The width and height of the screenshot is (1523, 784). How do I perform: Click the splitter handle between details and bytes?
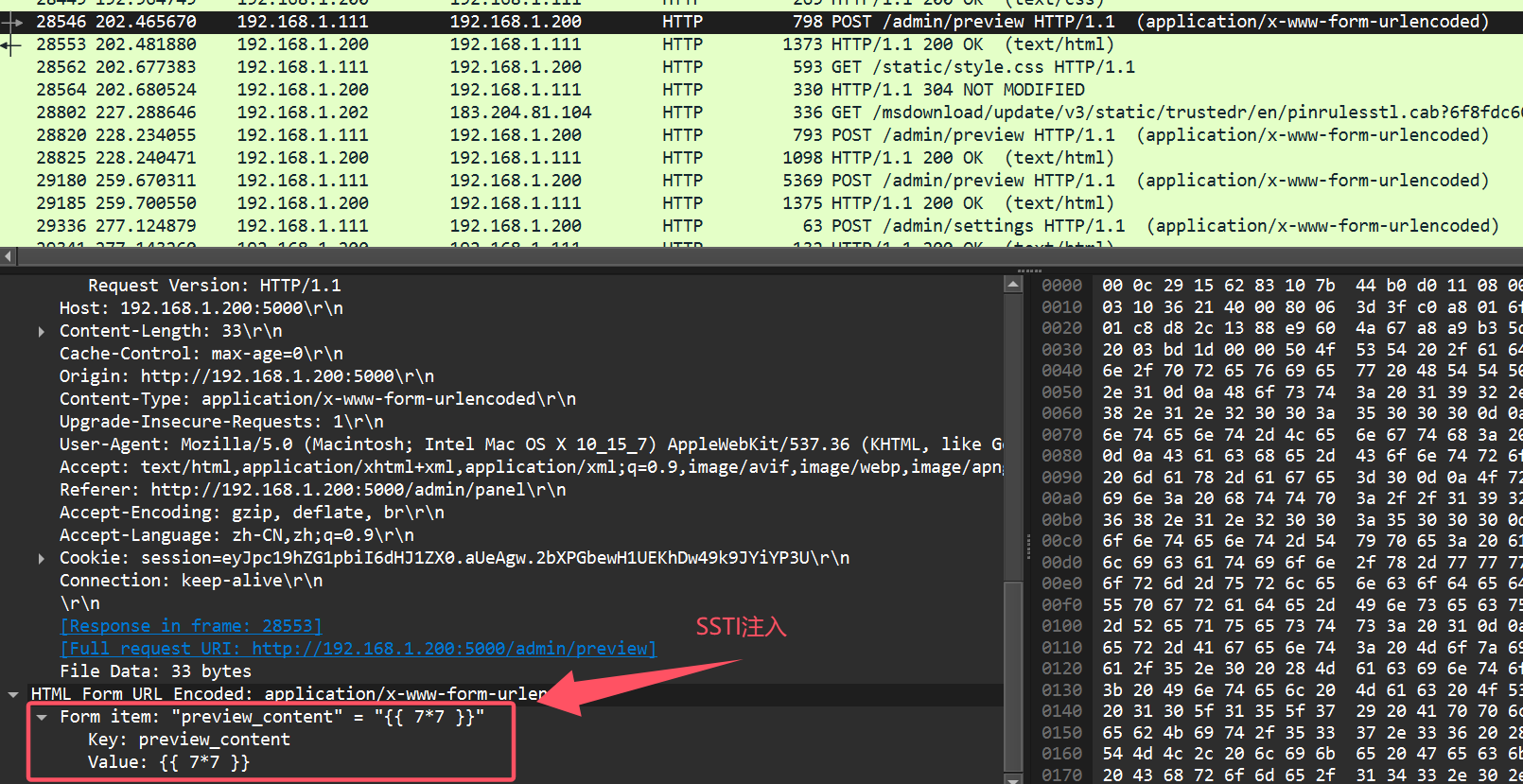(x=1028, y=546)
